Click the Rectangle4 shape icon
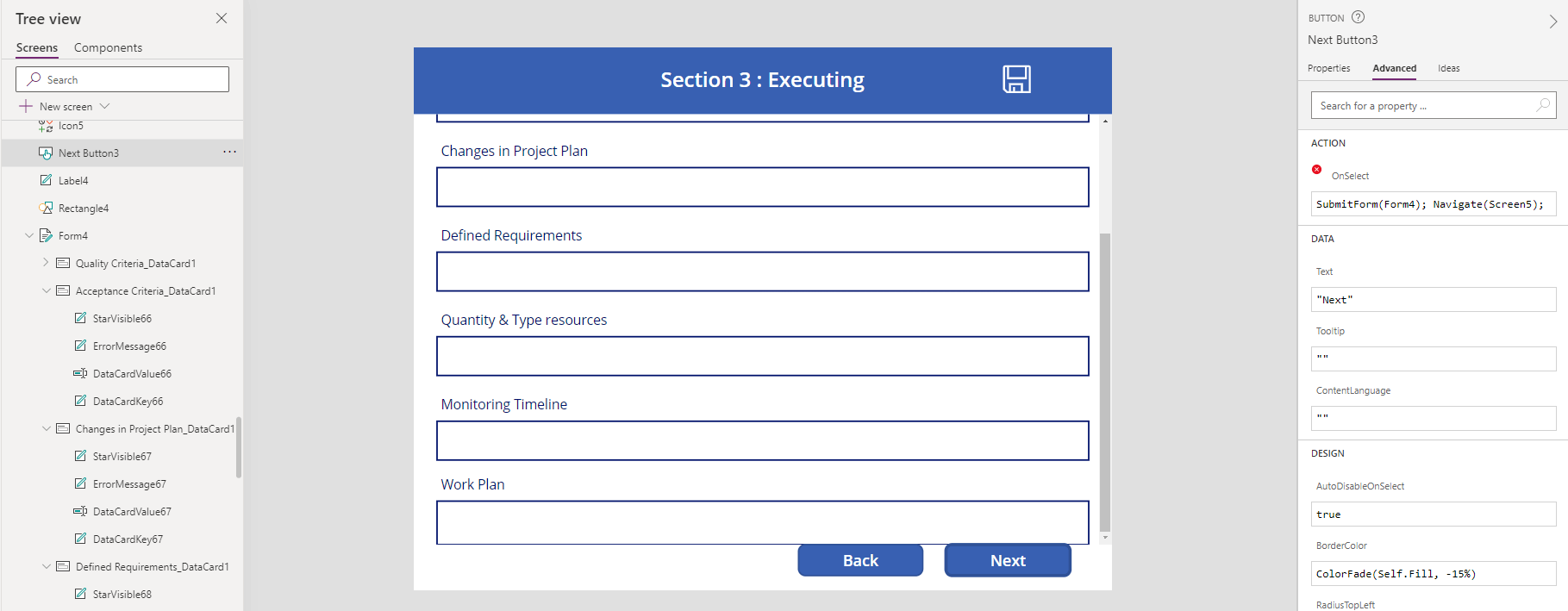Viewport: 1568px width, 611px height. pos(47,208)
